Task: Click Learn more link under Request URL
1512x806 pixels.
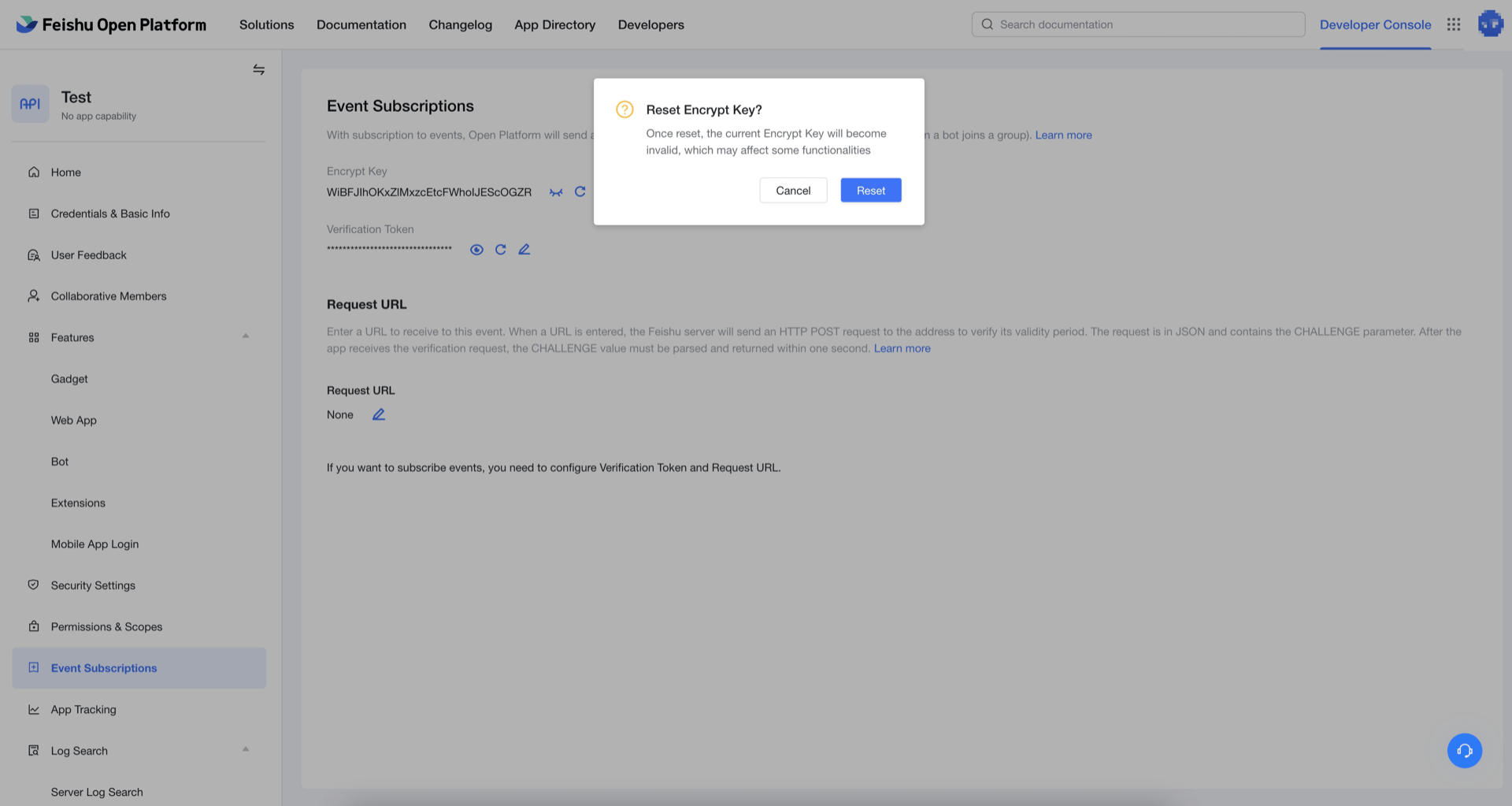Action: click(902, 348)
